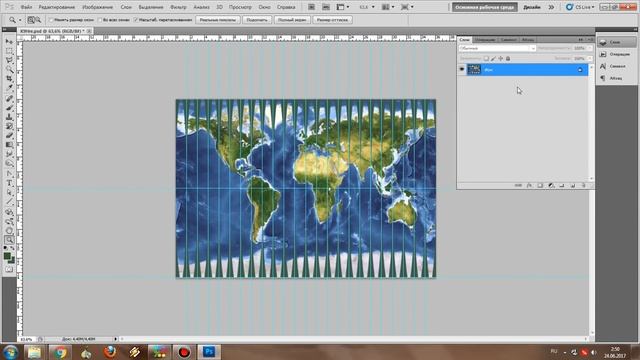The width and height of the screenshot is (640, 360).
Task: Select the Quick Selection tool
Action: click(9, 70)
